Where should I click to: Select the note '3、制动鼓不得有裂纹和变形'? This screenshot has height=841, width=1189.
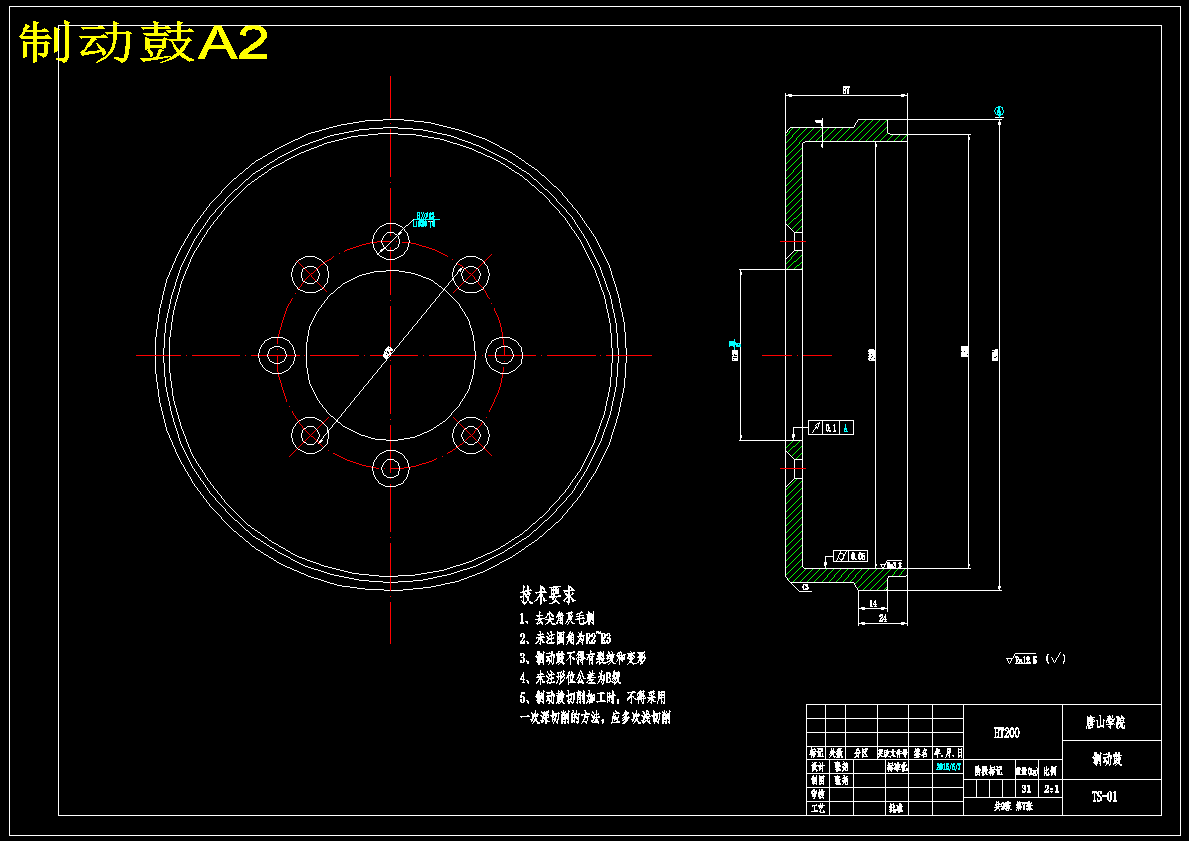click(582, 658)
